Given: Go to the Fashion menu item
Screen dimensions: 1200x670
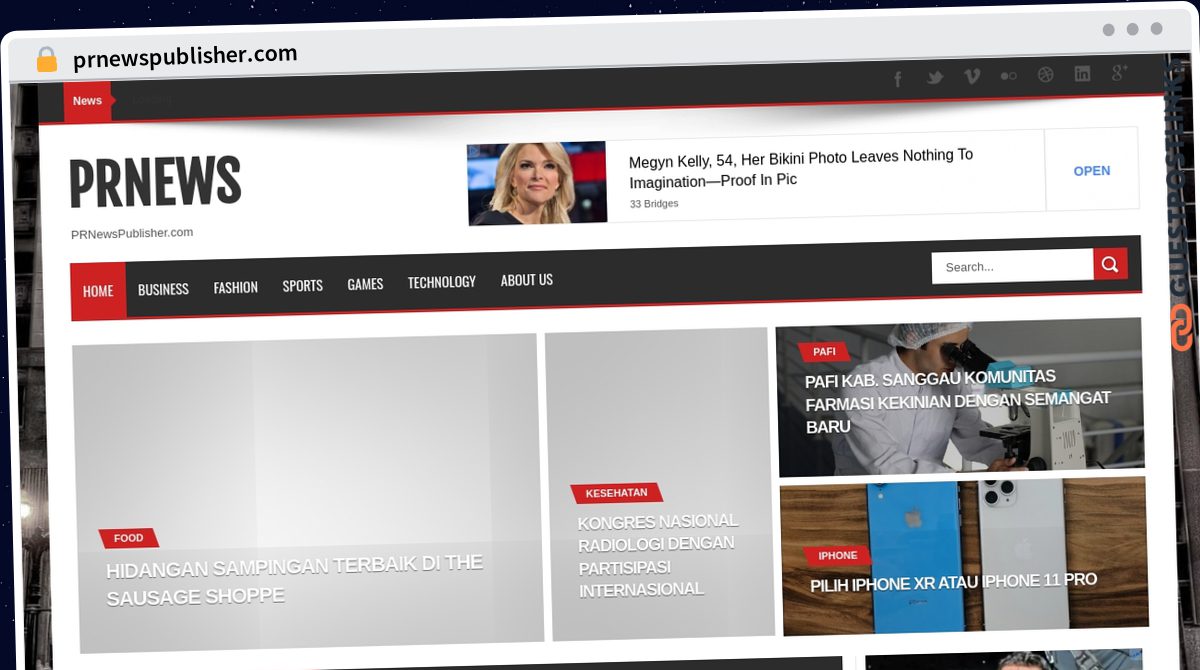Looking at the screenshot, I should tap(235, 287).
